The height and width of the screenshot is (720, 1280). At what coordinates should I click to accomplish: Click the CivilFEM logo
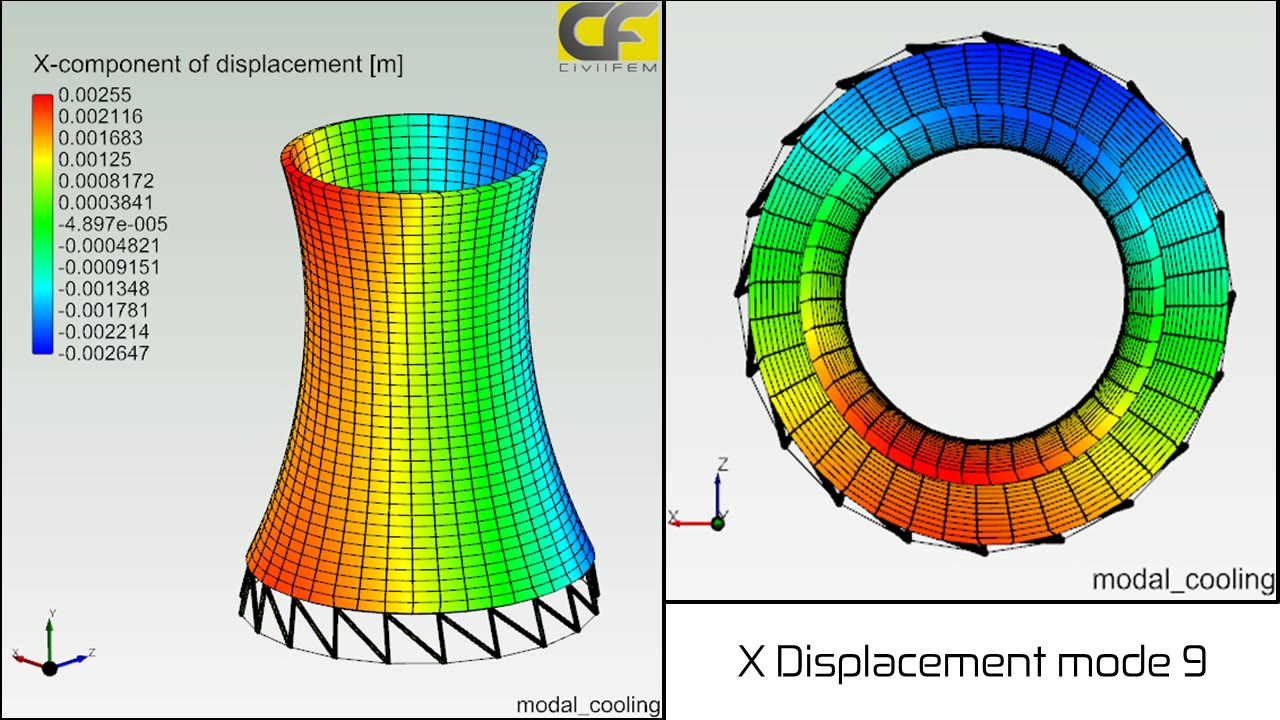pos(608,38)
